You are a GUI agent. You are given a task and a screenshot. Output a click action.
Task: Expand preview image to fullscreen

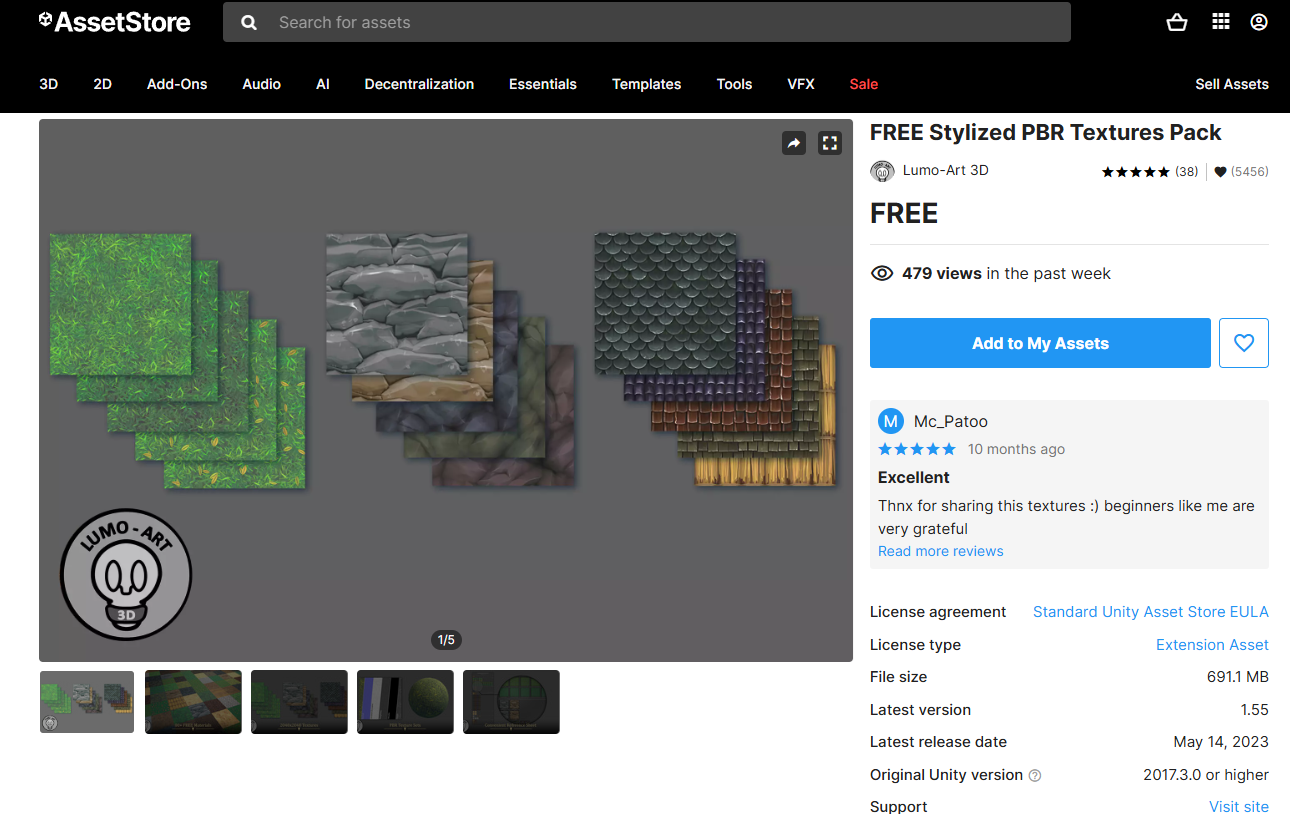coord(829,143)
